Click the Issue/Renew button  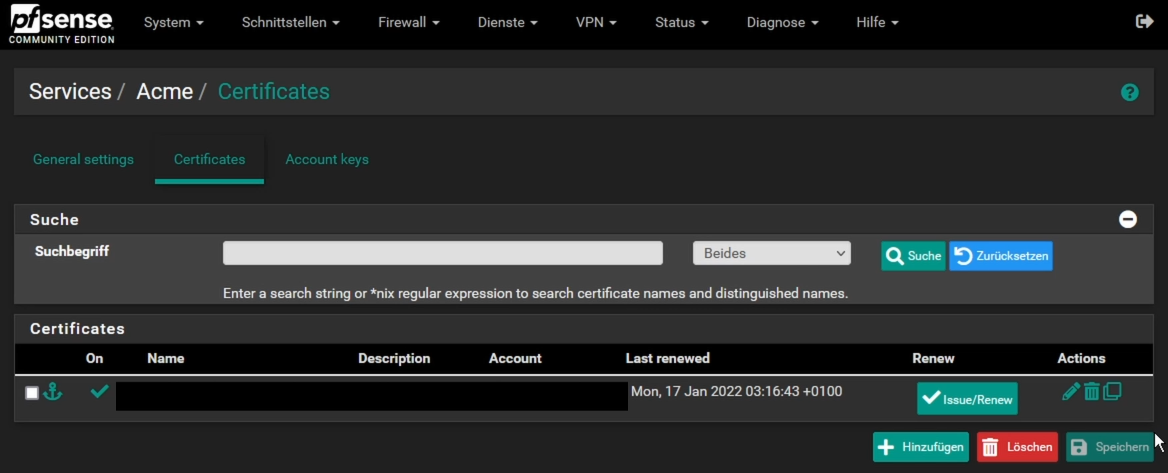(967, 399)
